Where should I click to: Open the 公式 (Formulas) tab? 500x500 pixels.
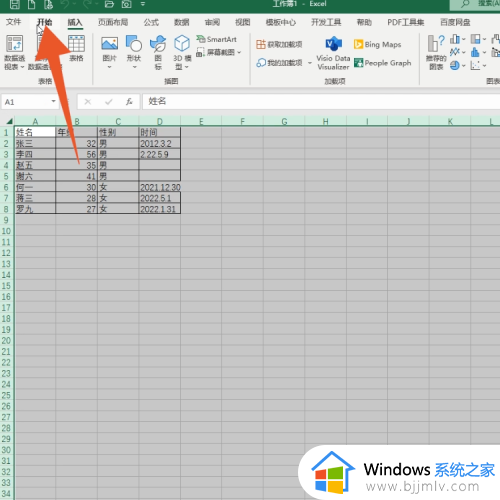click(x=151, y=22)
